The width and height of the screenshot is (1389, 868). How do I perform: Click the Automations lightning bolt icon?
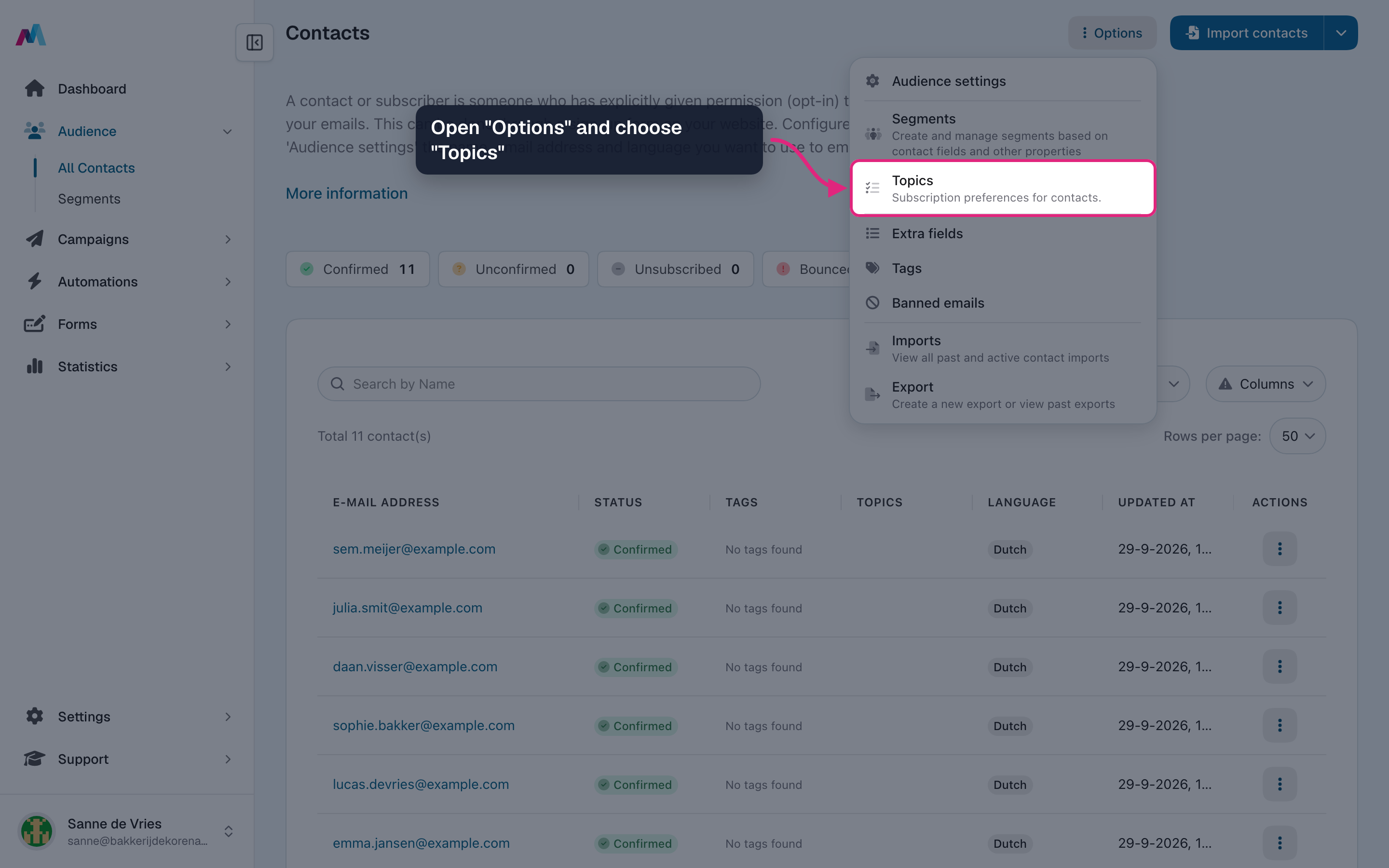pos(34,281)
